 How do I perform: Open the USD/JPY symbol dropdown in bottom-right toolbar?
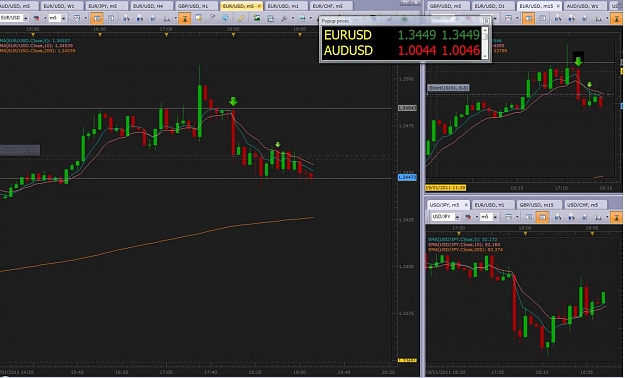[x=458, y=217]
